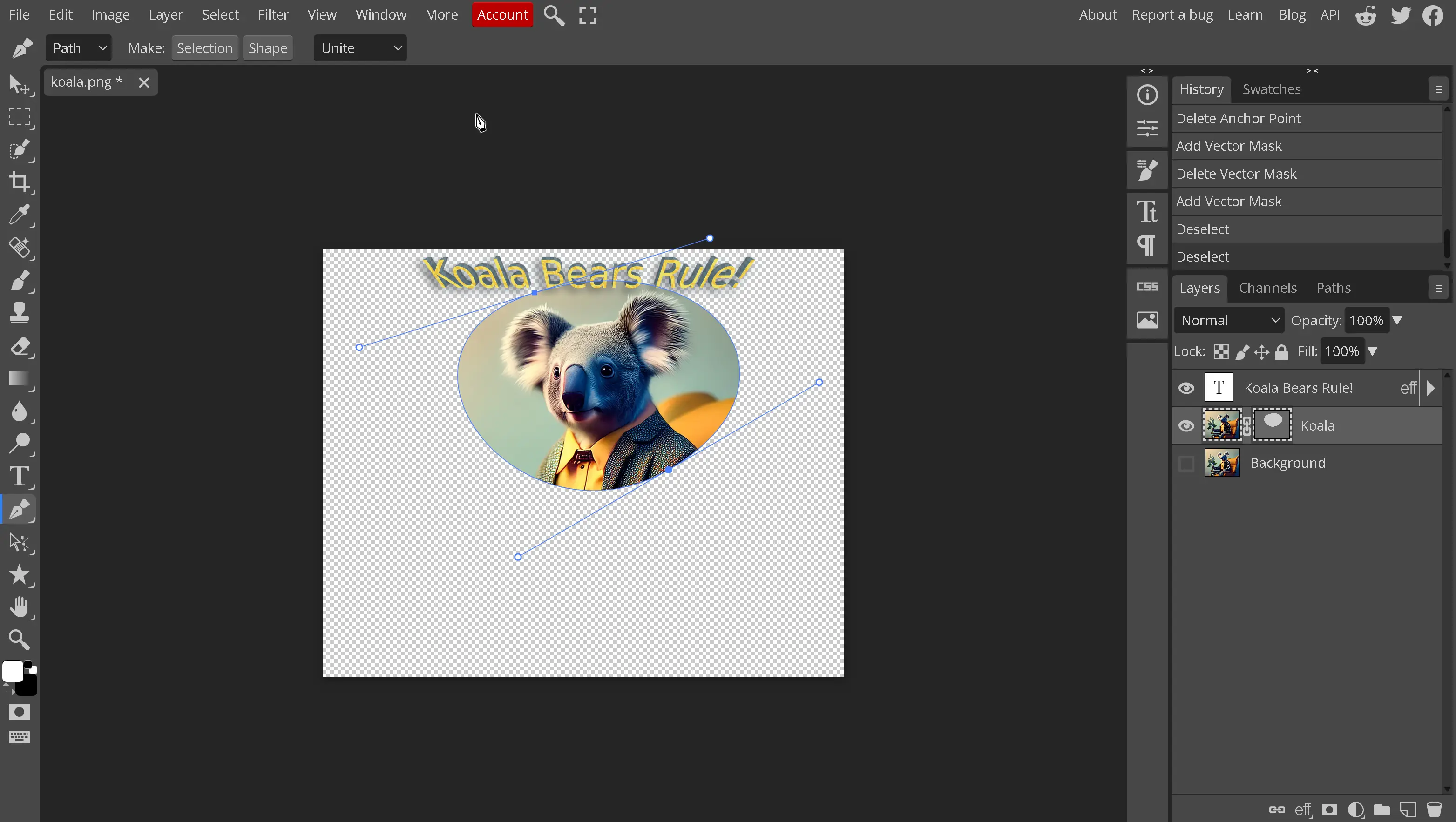The width and height of the screenshot is (1456, 822).
Task: Select the Rectangle Select tool
Action: [x=19, y=117]
